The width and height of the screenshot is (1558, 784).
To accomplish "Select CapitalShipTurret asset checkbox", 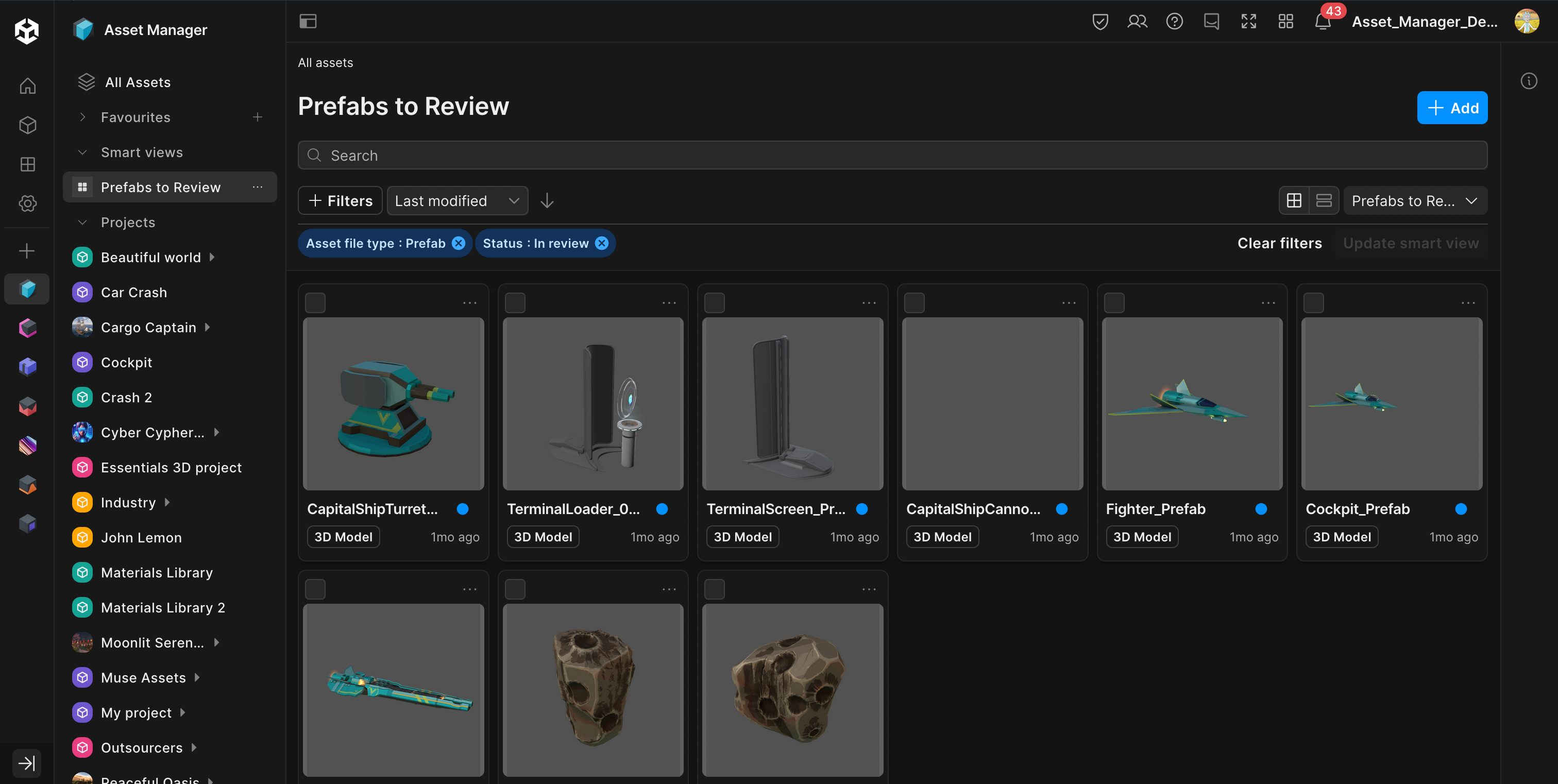I will 315,303.
